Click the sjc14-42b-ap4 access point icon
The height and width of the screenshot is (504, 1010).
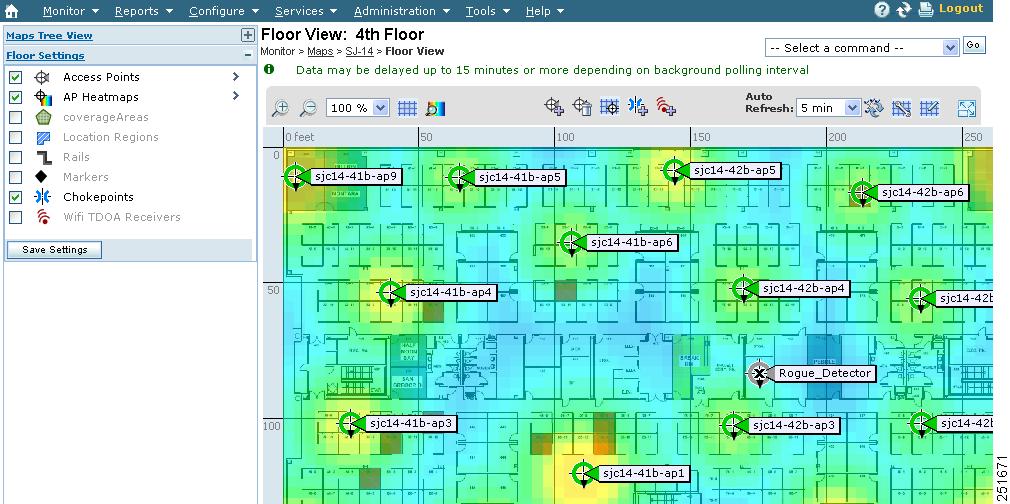pyautogui.click(x=743, y=289)
